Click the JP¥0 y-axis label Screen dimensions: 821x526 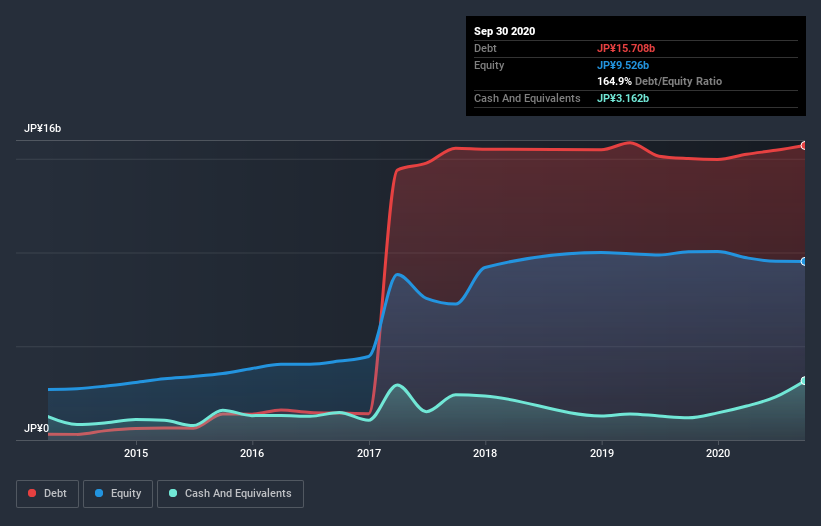36,428
